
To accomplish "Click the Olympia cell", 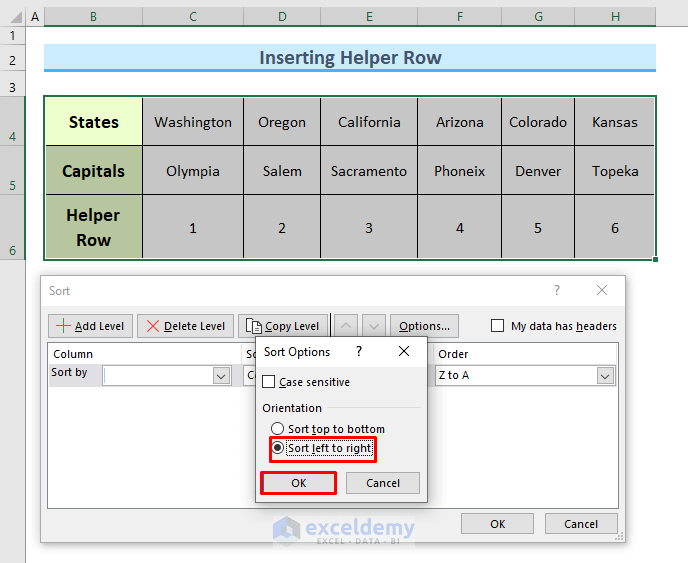I will point(193,171).
